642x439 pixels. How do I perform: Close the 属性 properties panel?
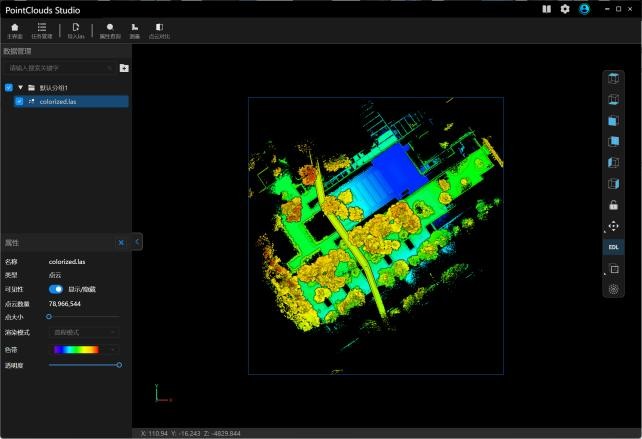[121, 242]
